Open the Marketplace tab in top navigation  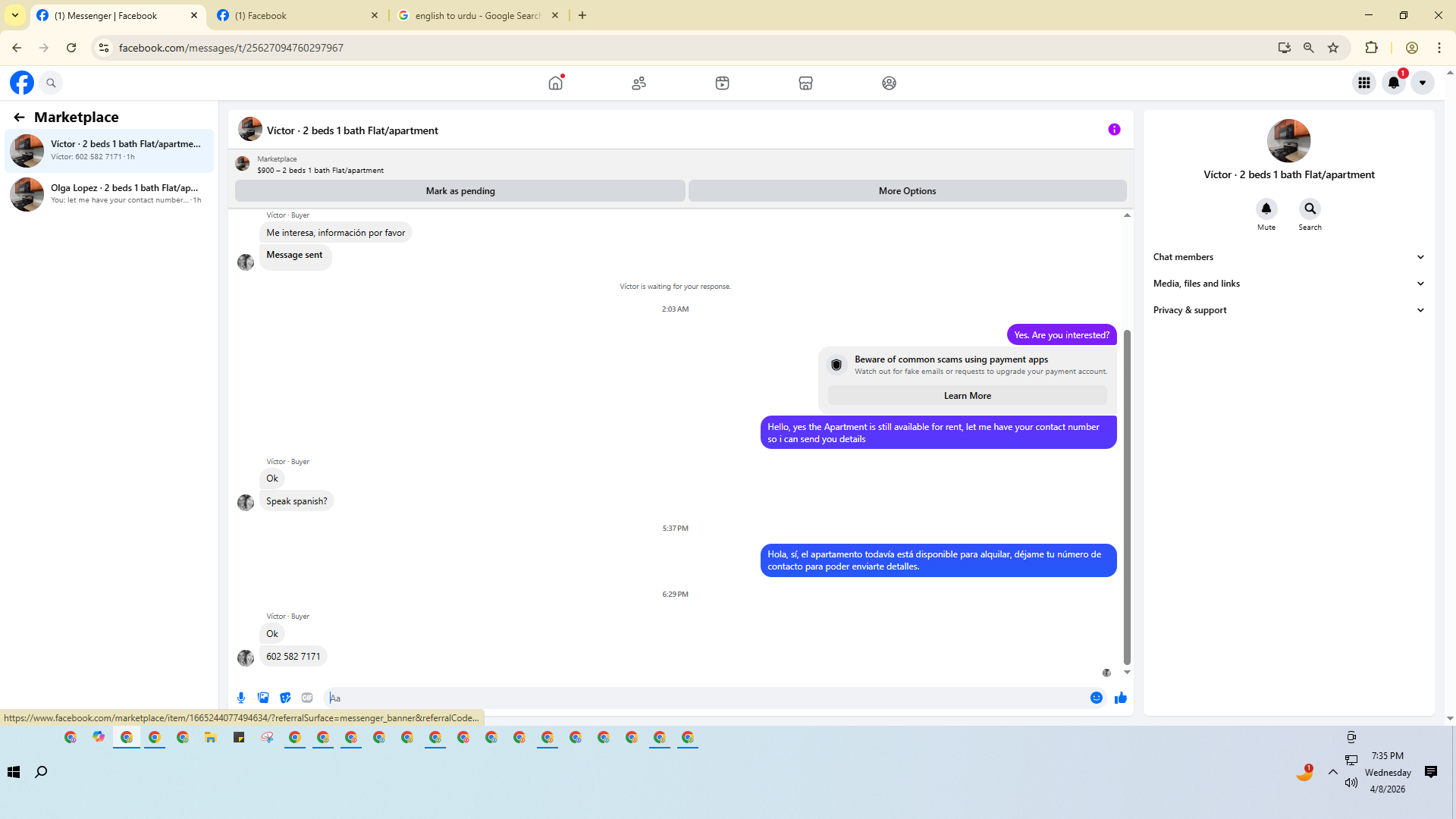(x=805, y=83)
